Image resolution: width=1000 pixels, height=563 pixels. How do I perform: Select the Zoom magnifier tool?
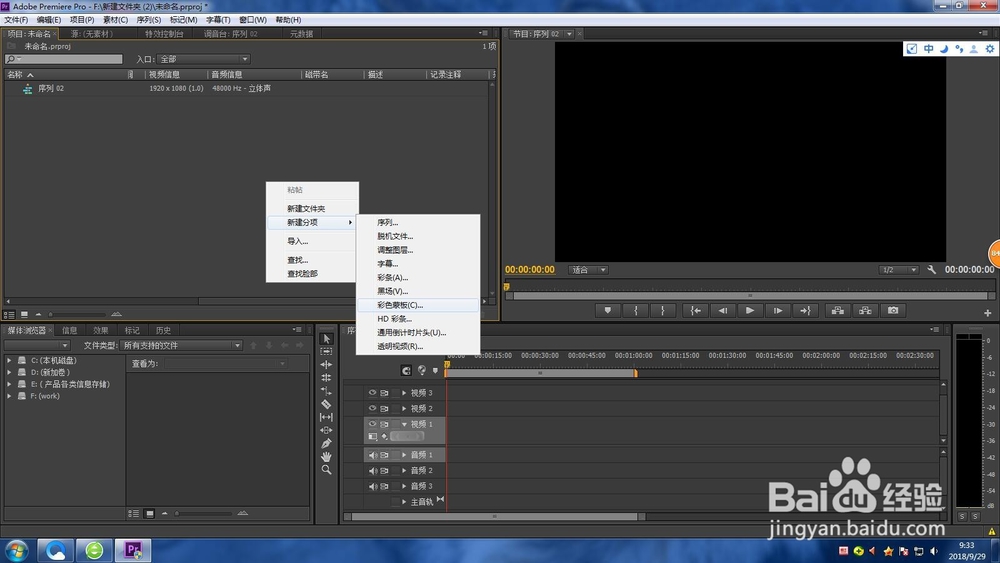[327, 469]
